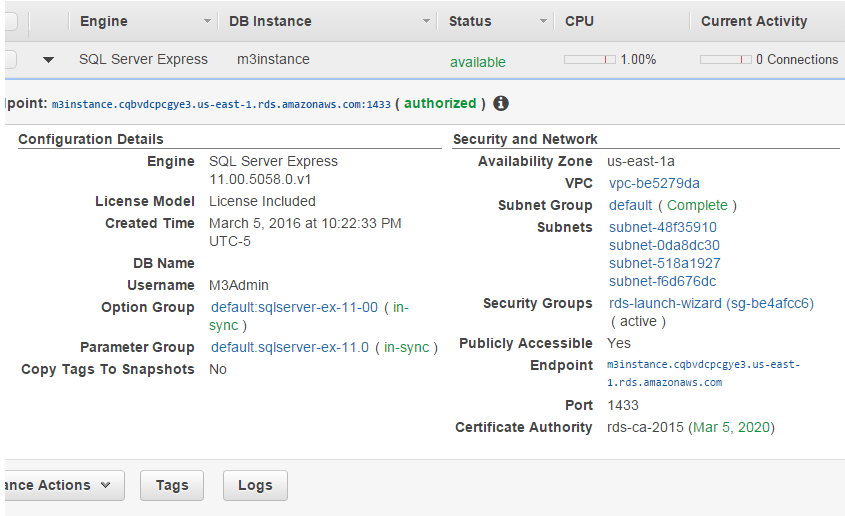Image resolution: width=845 pixels, height=516 pixels.
Task: Click the 'authorized' status text
Action: (x=440, y=103)
